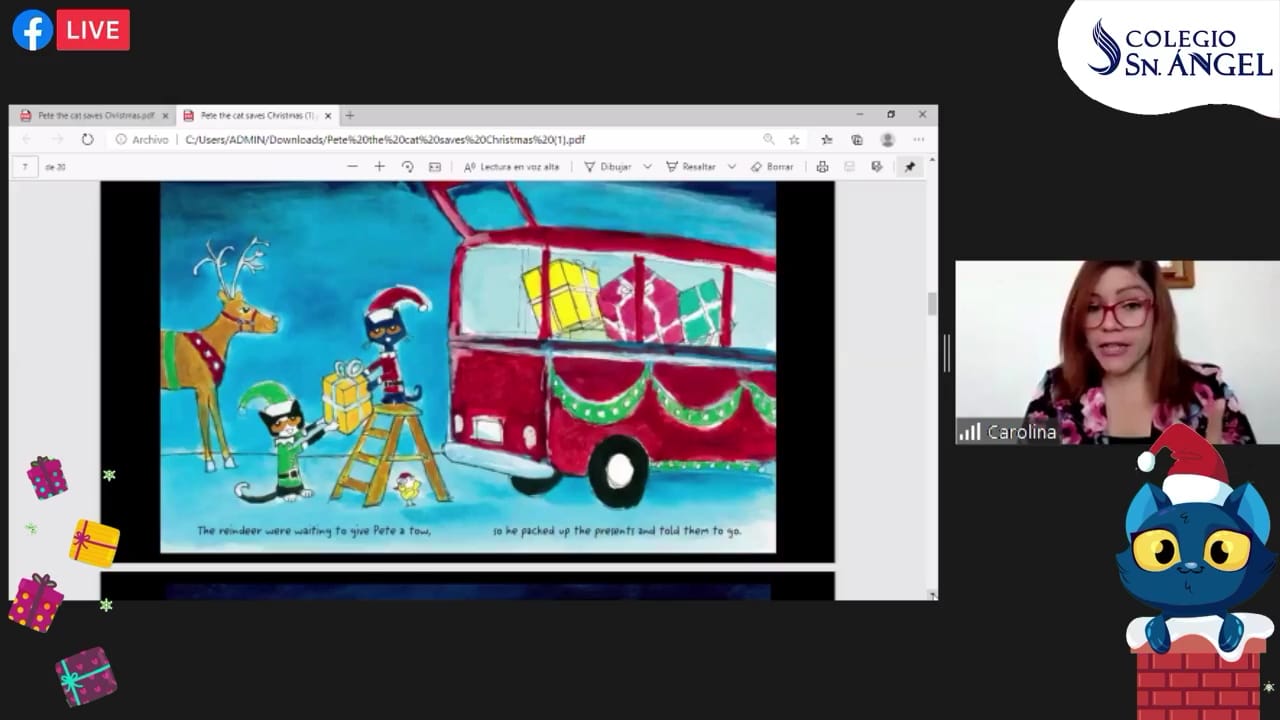Viewport: 1280px width, 720px height.
Task: Print the PDF document
Action: 822,167
